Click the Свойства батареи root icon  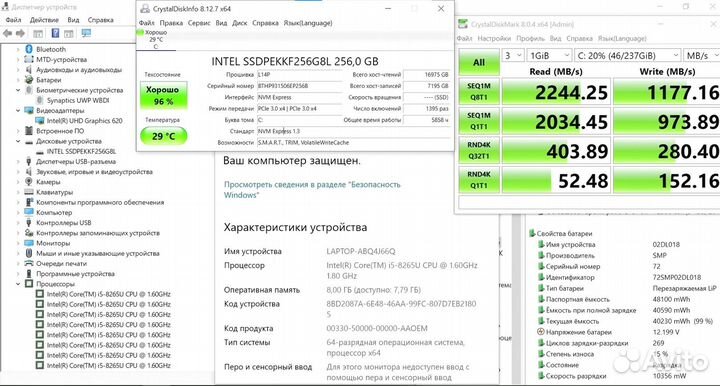[532, 233]
